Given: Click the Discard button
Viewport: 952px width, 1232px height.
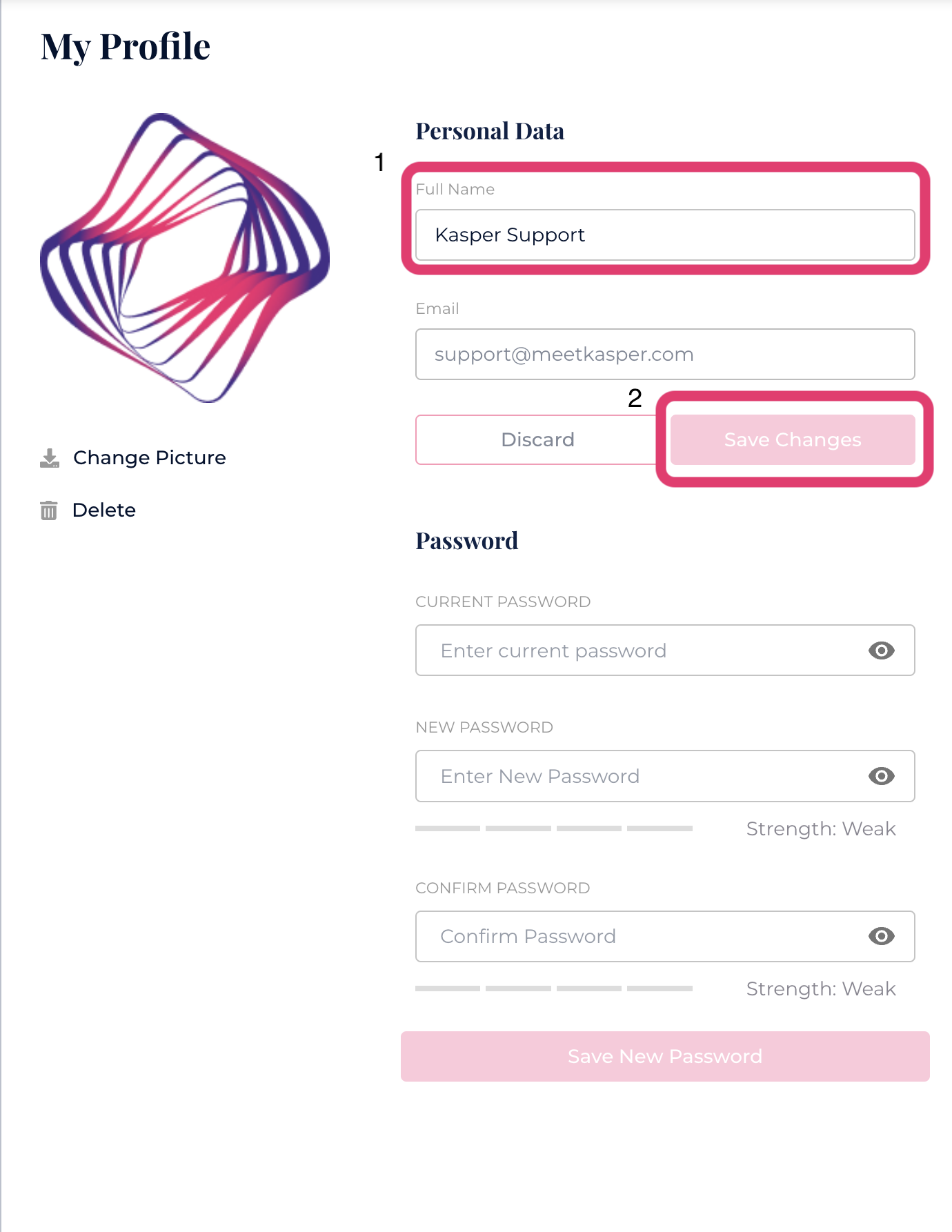Looking at the screenshot, I should 537,440.
